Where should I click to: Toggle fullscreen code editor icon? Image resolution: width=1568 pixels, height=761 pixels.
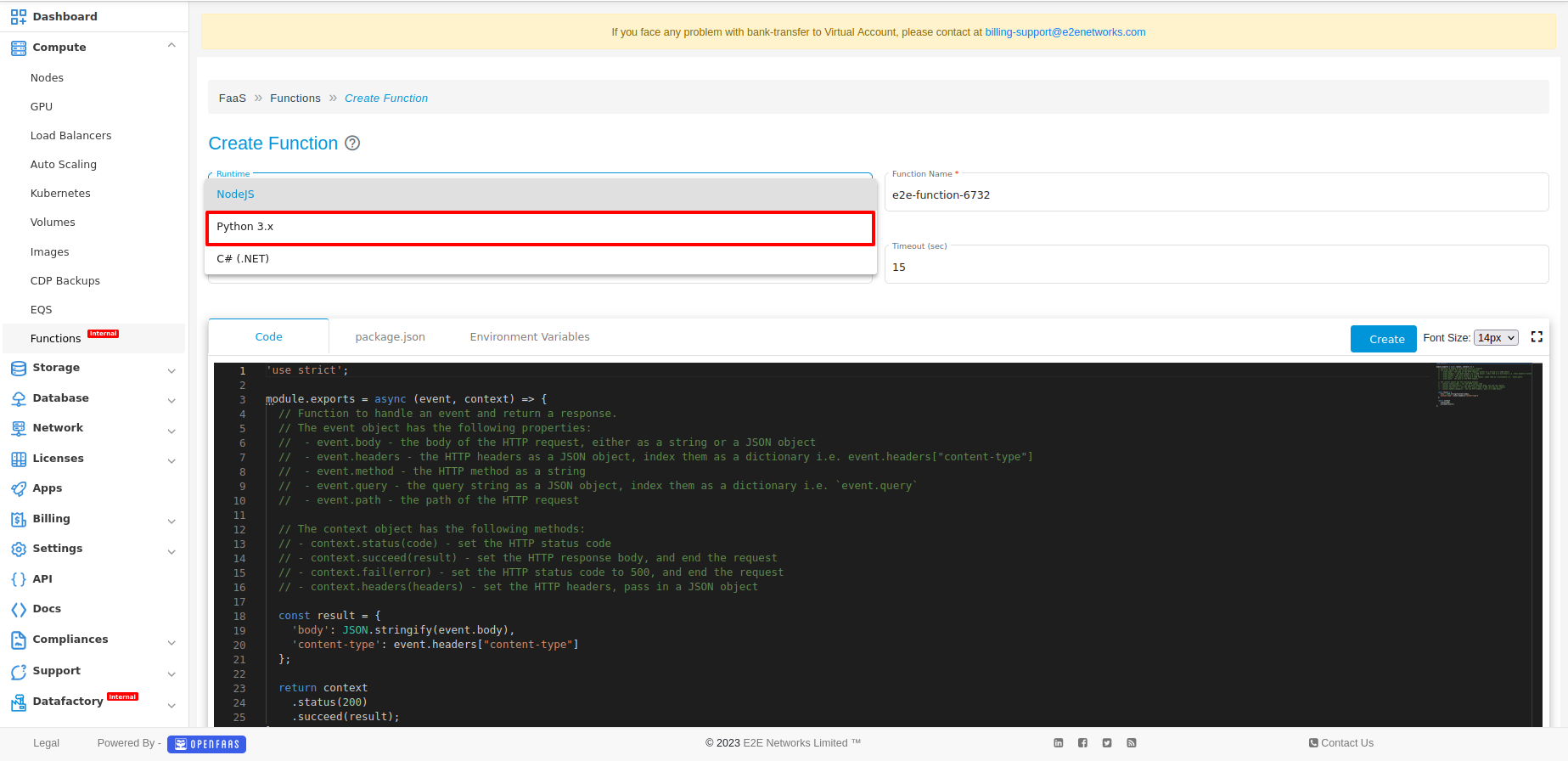click(x=1537, y=337)
